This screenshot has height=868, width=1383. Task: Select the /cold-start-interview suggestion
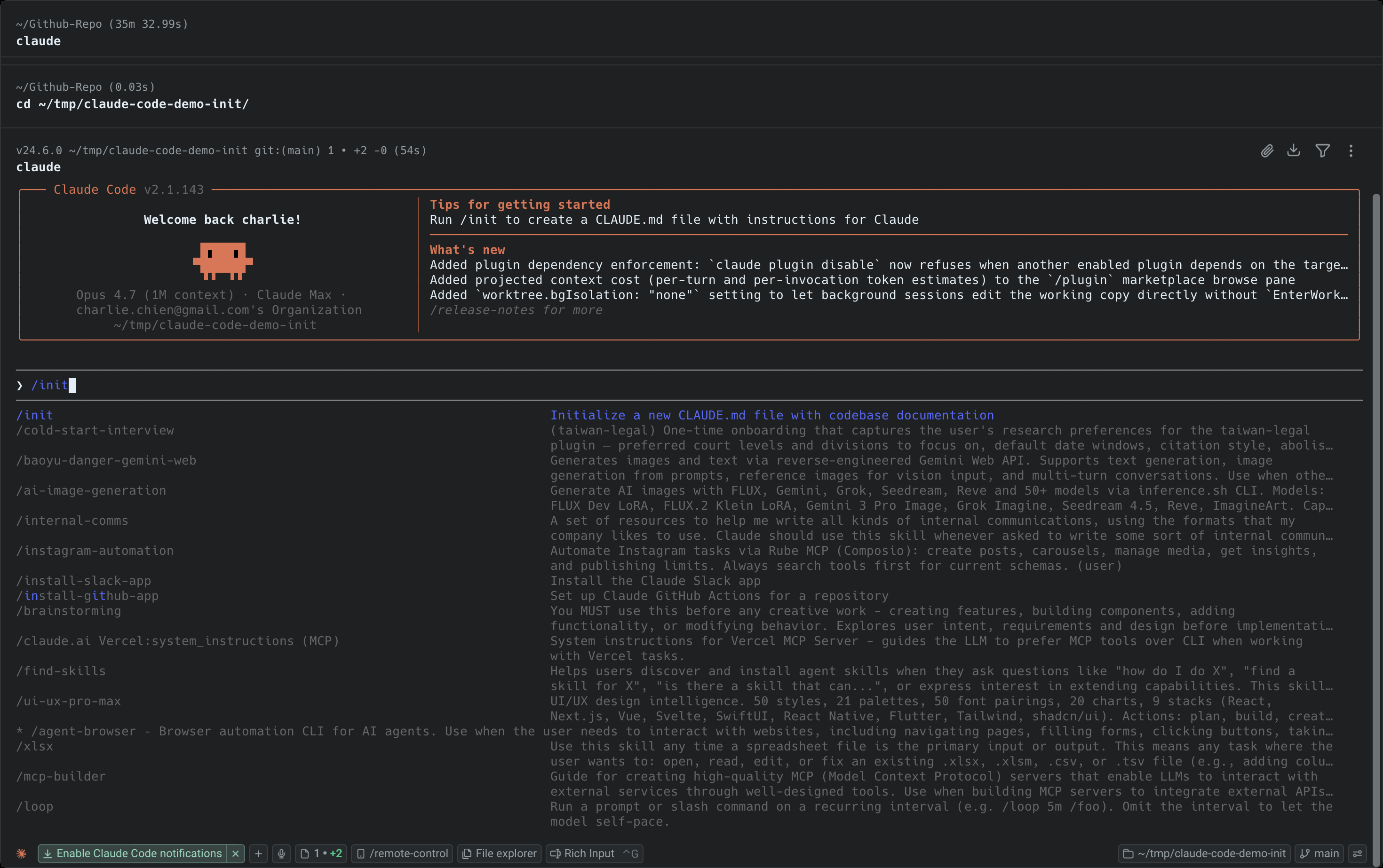95,430
